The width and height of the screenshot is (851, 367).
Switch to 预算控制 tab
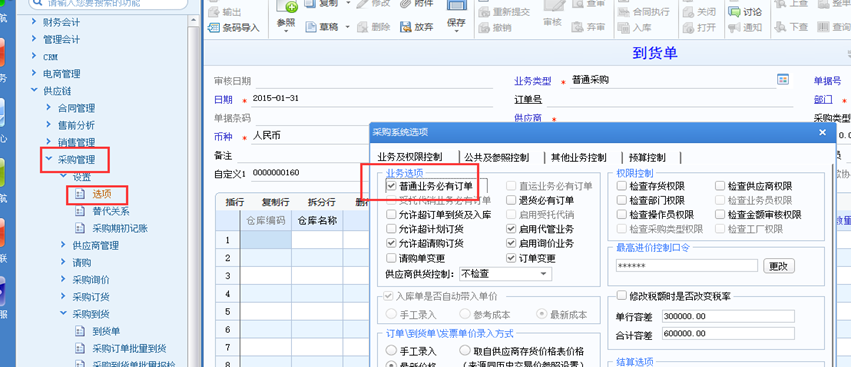coord(647,157)
